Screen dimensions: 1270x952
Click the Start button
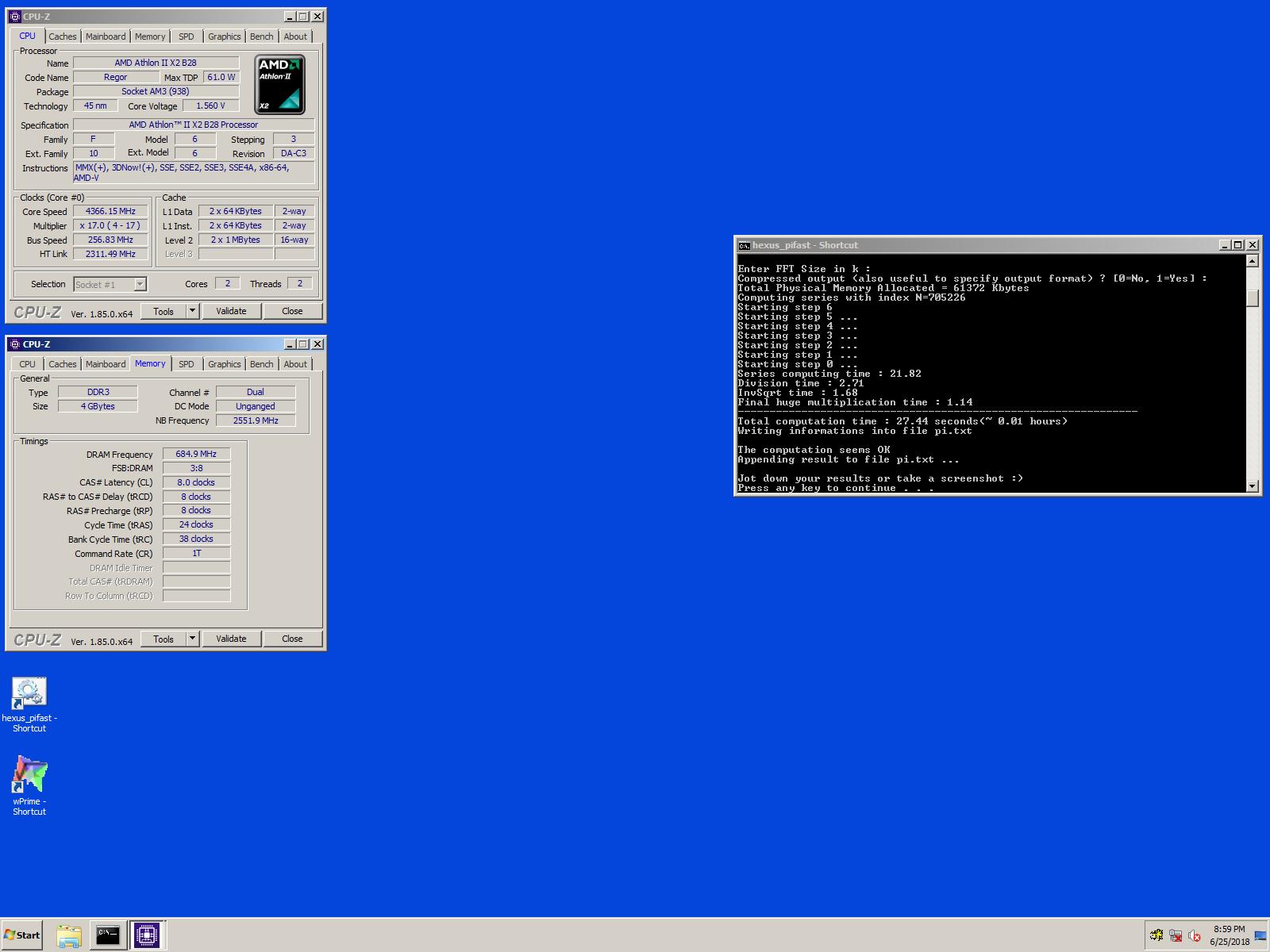click(x=22, y=935)
